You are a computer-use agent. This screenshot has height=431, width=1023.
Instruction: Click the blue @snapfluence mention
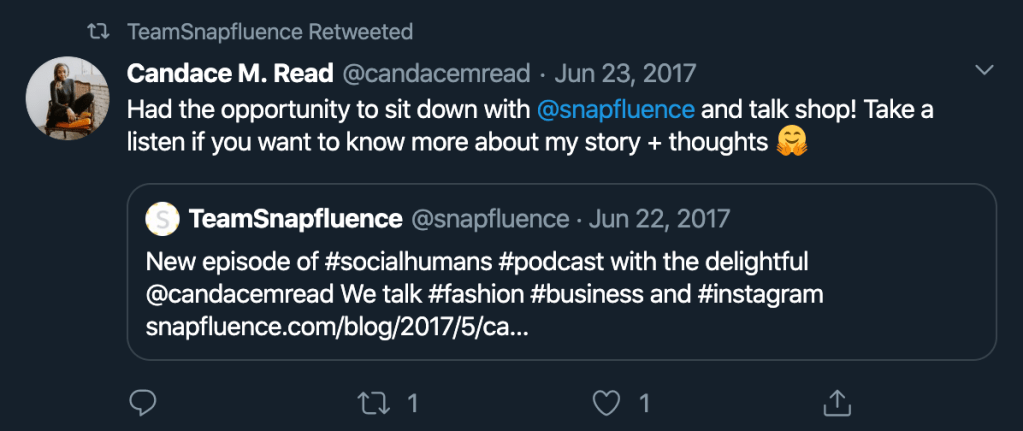click(x=616, y=108)
